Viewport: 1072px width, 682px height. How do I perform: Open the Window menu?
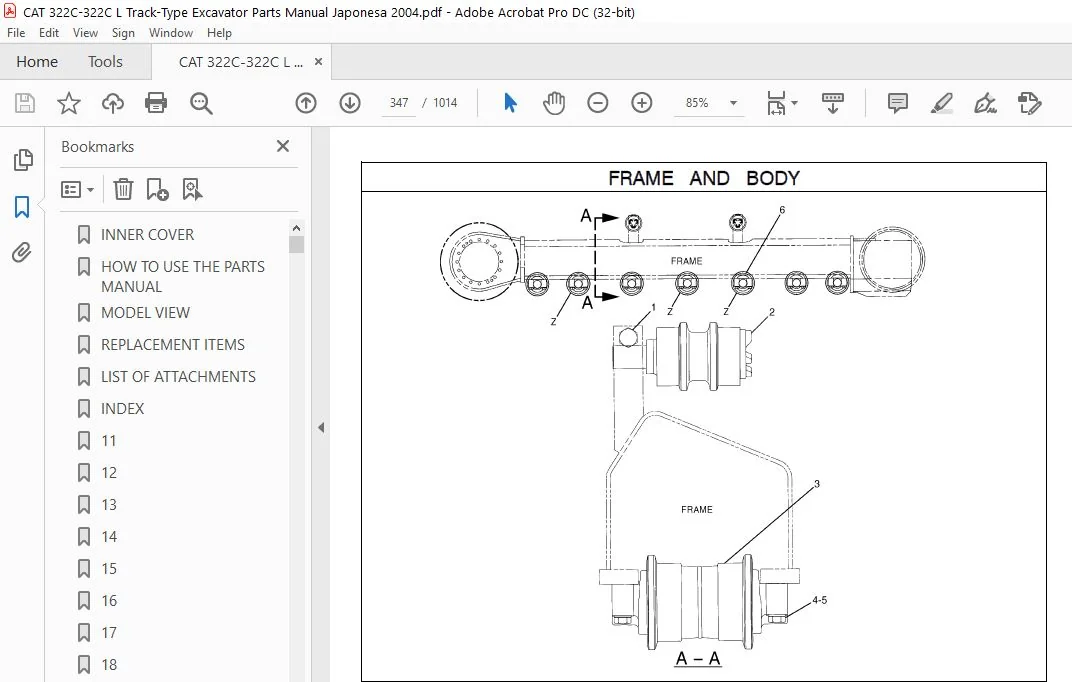coord(171,33)
